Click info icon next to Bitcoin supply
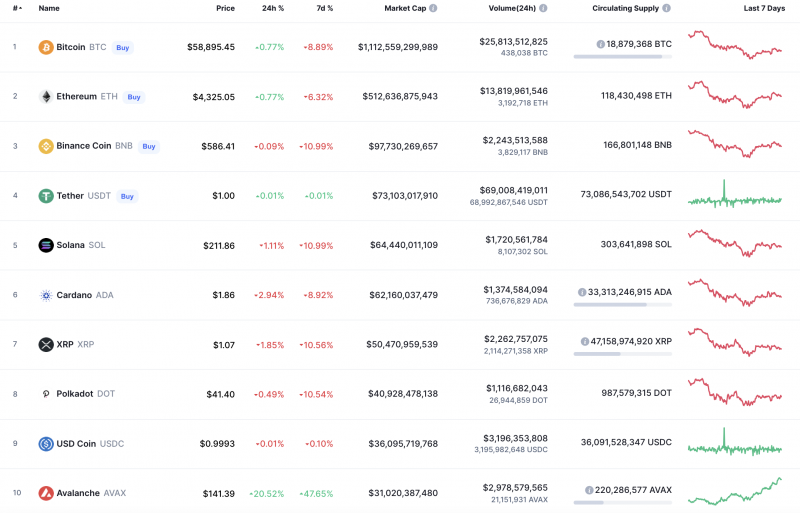800x513 pixels. click(601, 44)
